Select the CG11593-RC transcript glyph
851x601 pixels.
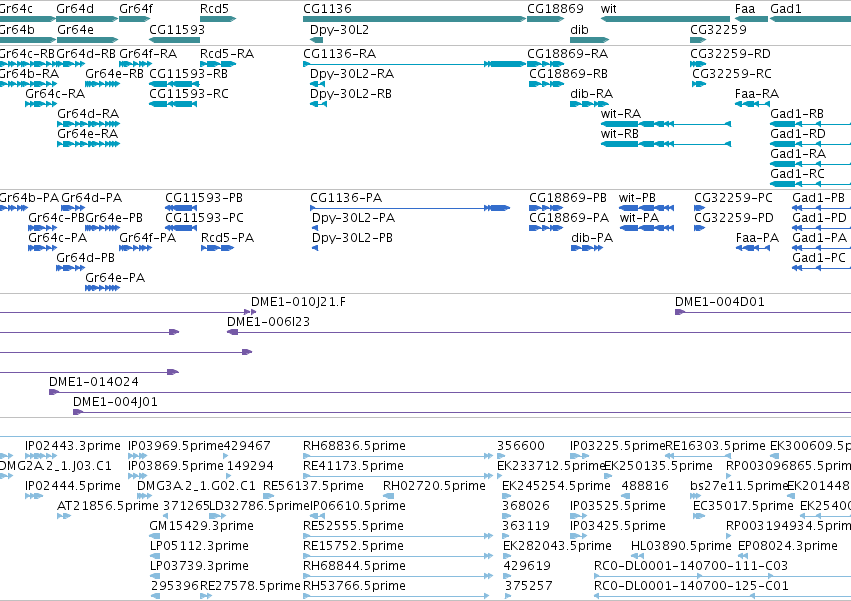tap(173, 104)
